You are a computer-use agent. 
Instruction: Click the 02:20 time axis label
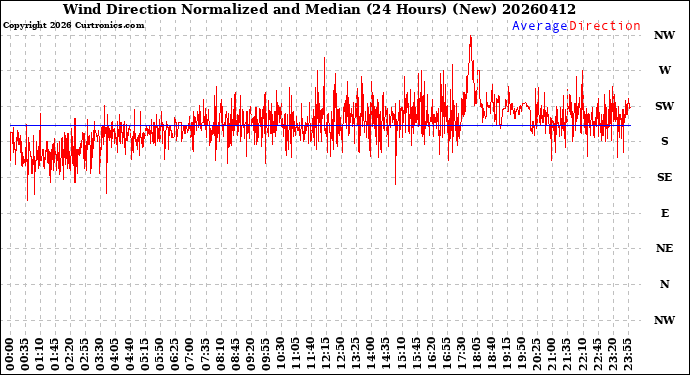(70, 354)
